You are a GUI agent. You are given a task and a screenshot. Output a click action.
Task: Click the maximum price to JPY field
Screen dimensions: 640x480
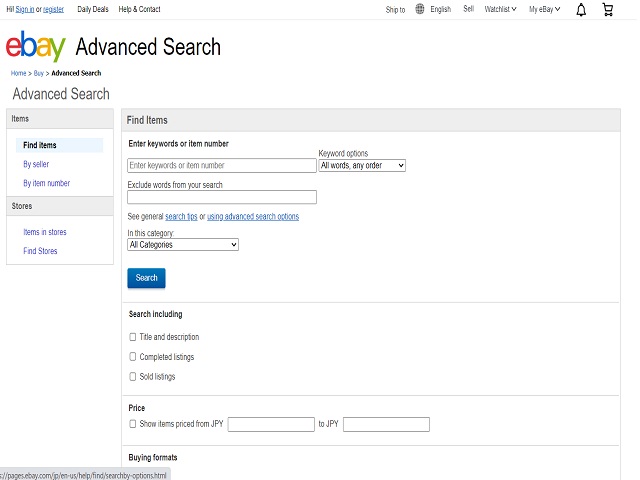click(x=386, y=424)
